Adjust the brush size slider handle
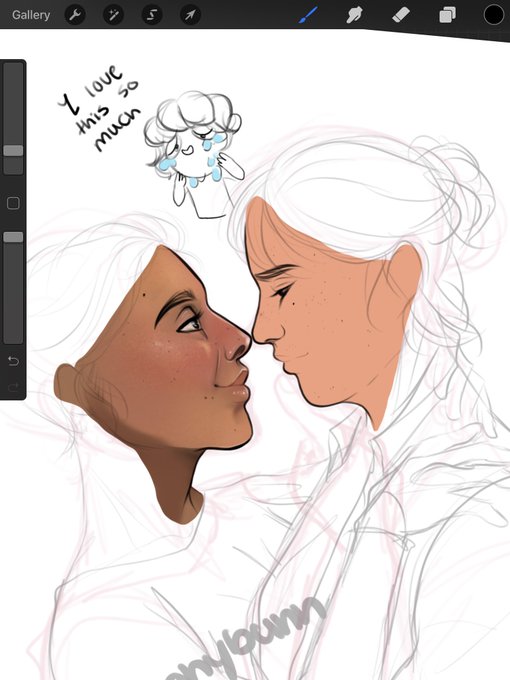The width and height of the screenshot is (510, 680). pos(13,150)
